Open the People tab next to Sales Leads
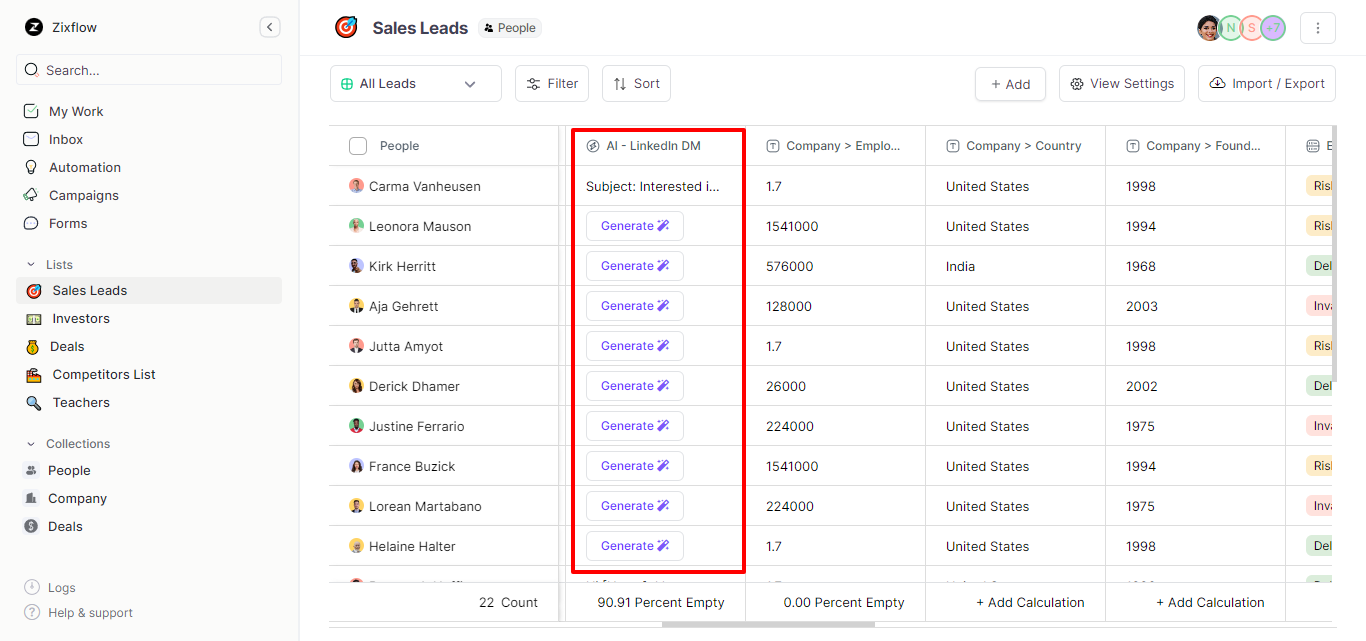Image resolution: width=1366 pixels, height=641 pixels. tap(509, 28)
